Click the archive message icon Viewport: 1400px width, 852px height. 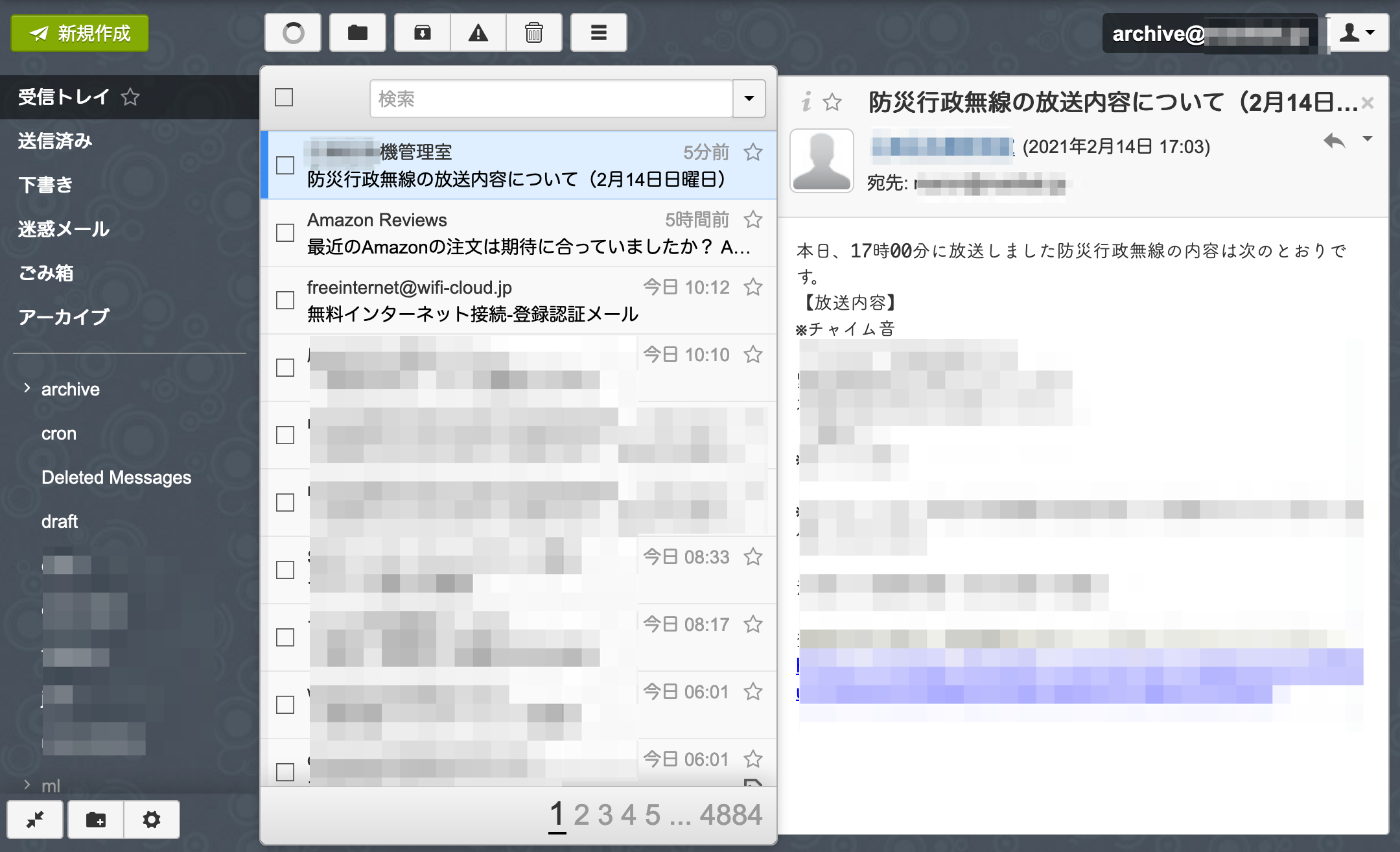pyautogui.click(x=423, y=32)
